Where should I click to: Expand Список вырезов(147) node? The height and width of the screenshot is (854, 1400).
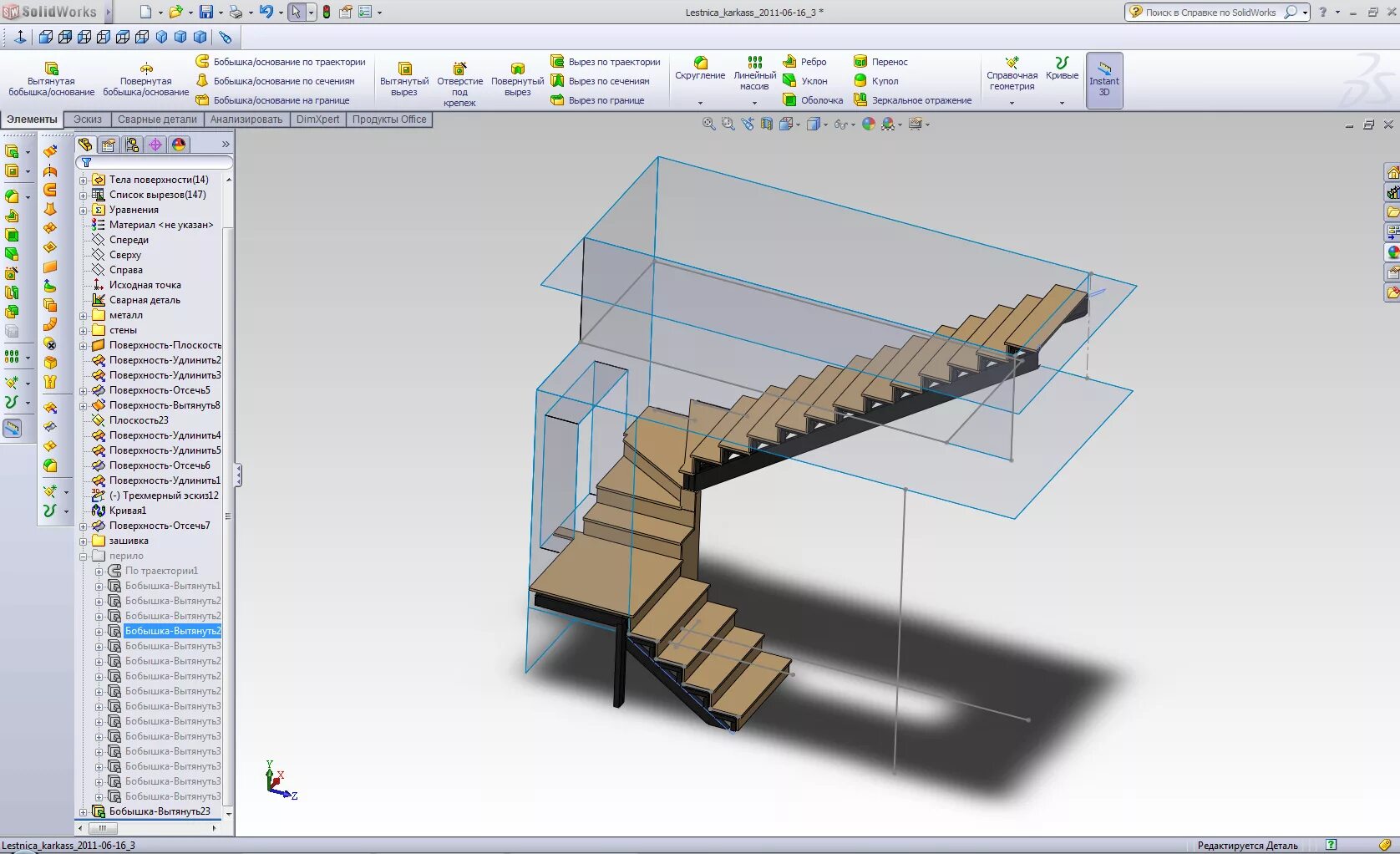click(83, 195)
